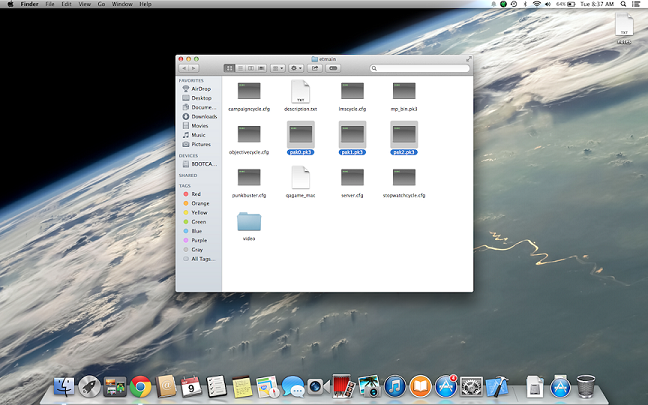Open the Window menu
Viewport: 648px width, 405px height.
122,4
